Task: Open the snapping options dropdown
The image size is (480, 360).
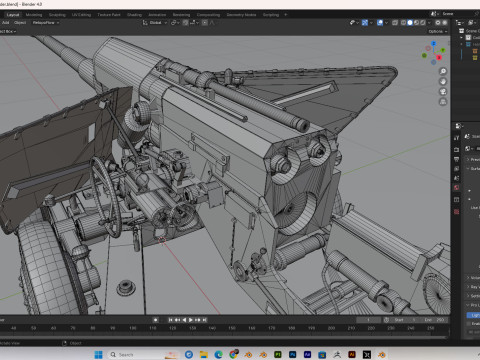Action: click(x=195, y=23)
